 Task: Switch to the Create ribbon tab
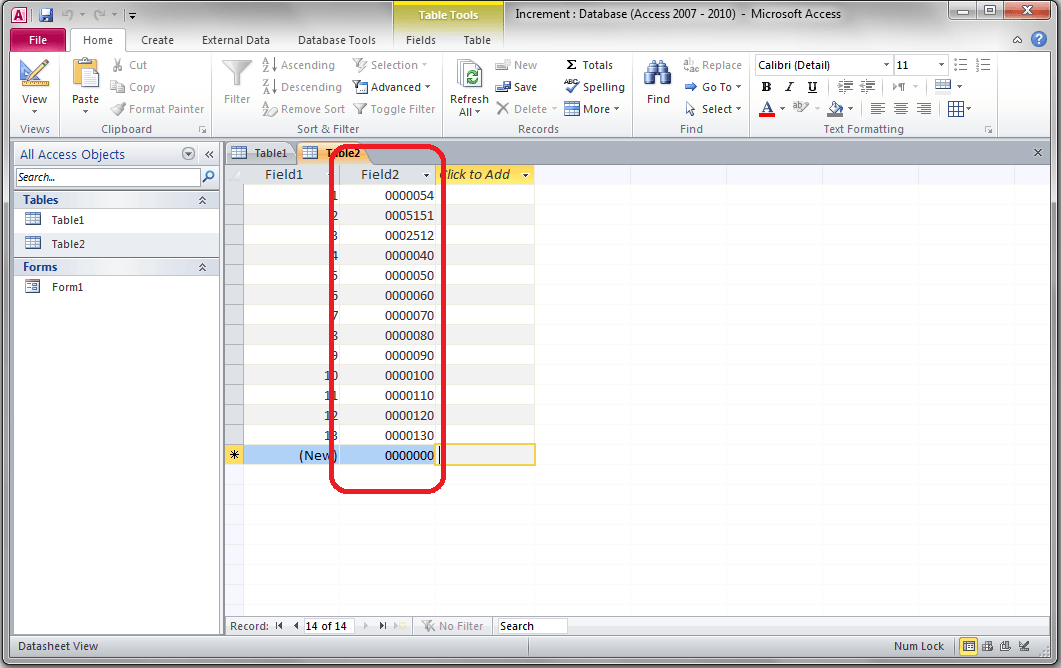tap(157, 40)
